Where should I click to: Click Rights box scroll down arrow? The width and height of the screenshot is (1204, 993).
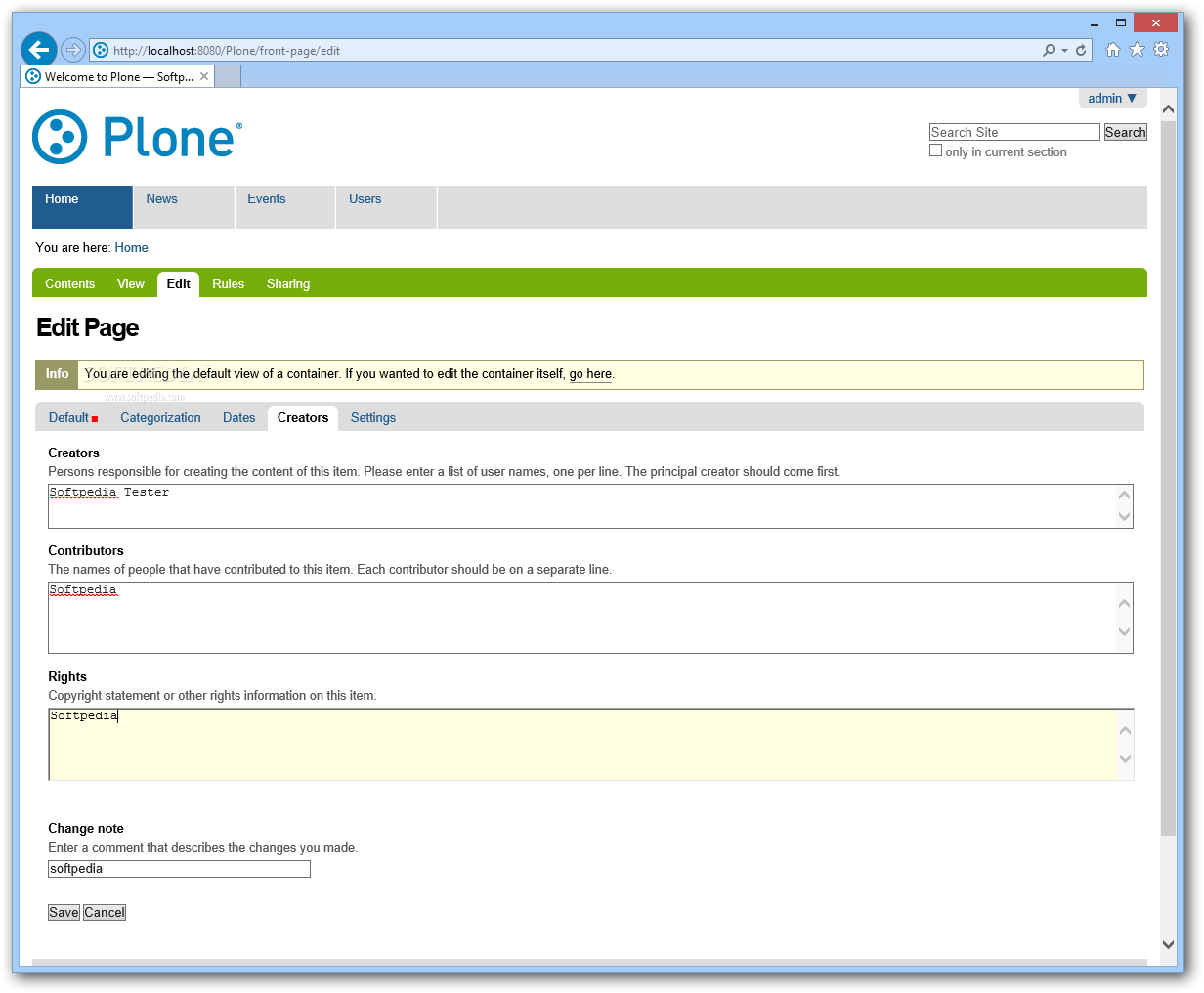(x=1125, y=758)
